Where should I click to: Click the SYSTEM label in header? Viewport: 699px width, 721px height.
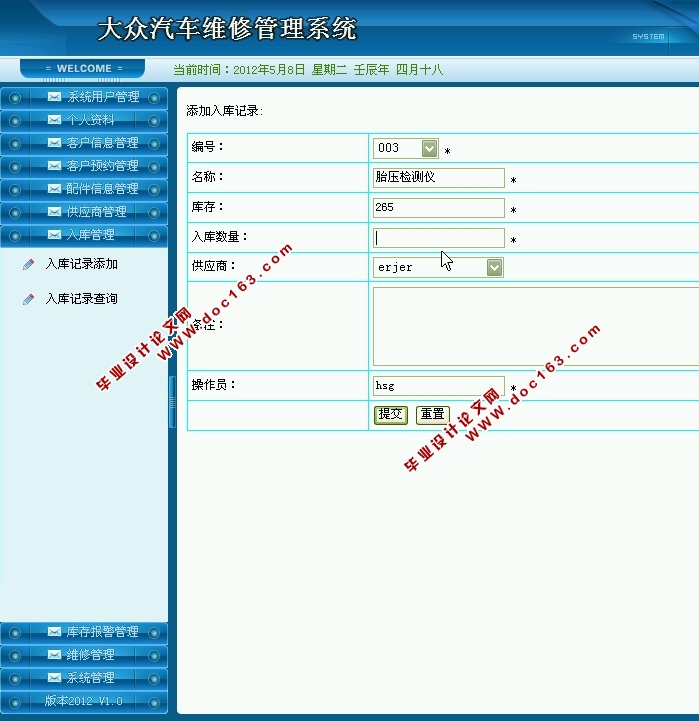tap(648, 36)
